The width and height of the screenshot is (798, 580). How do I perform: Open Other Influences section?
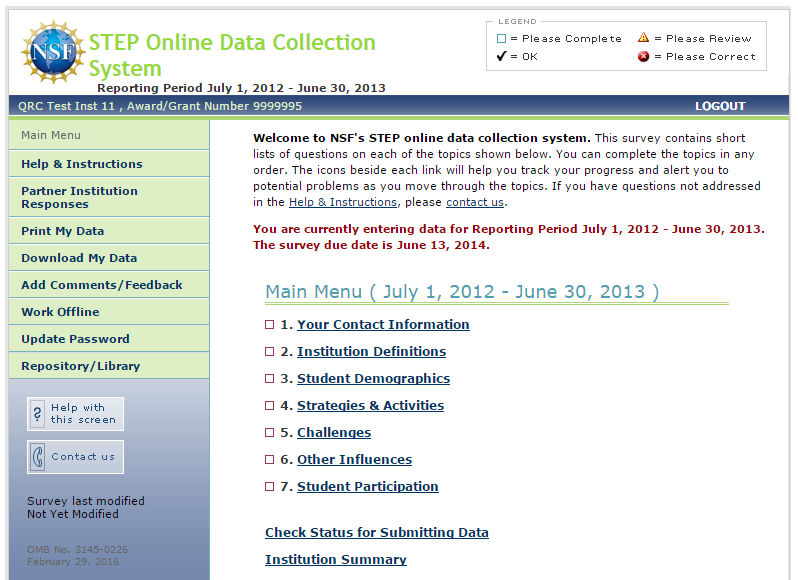point(354,459)
